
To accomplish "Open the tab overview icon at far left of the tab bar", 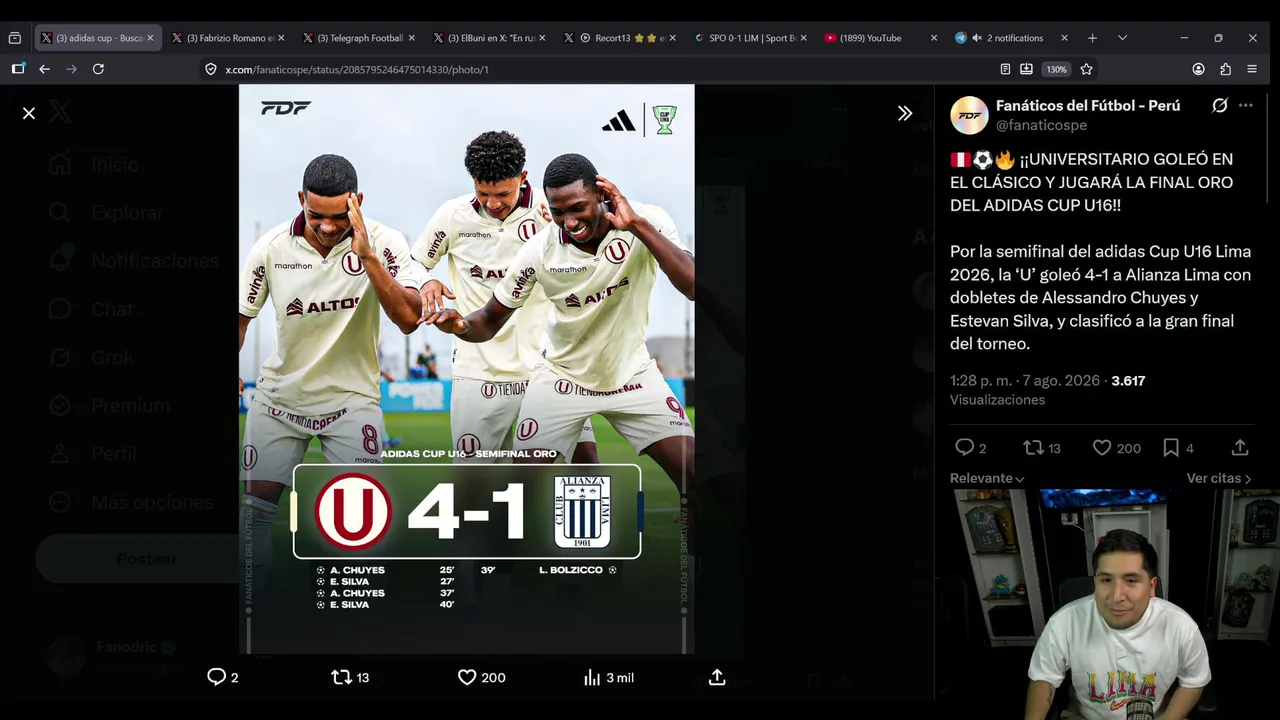I will pyautogui.click(x=14, y=38).
